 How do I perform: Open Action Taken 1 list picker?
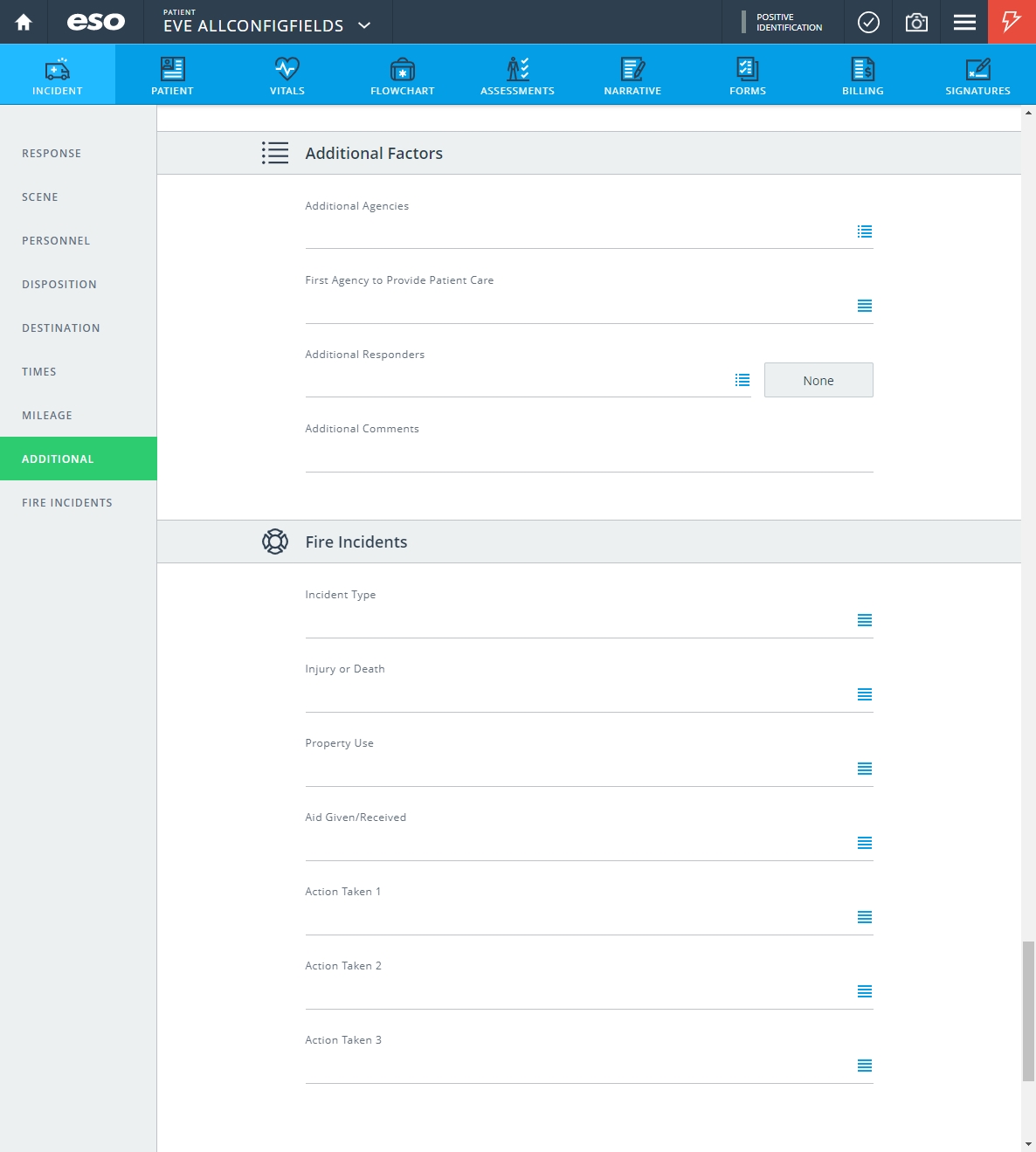[x=865, y=917]
